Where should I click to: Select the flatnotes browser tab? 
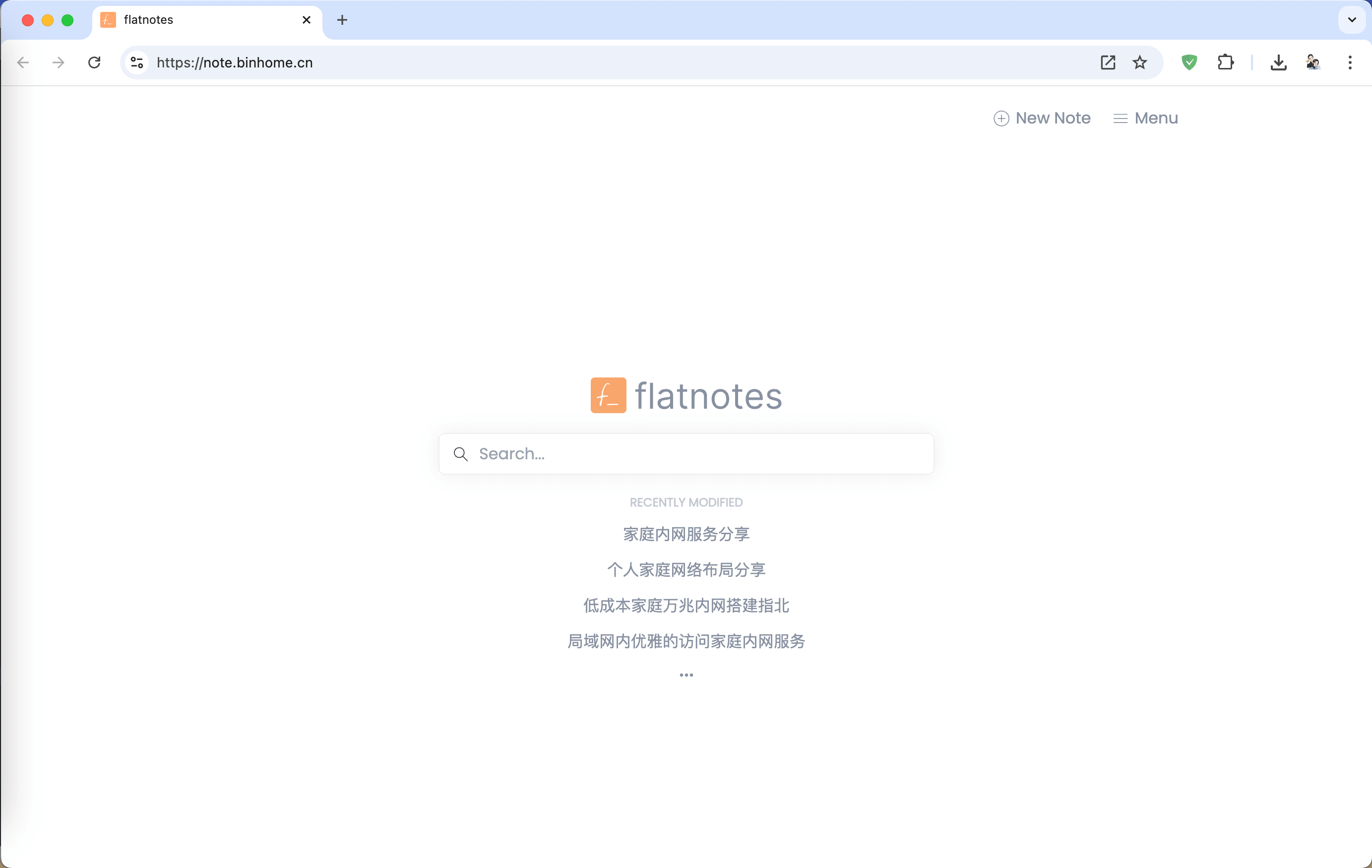[206, 20]
